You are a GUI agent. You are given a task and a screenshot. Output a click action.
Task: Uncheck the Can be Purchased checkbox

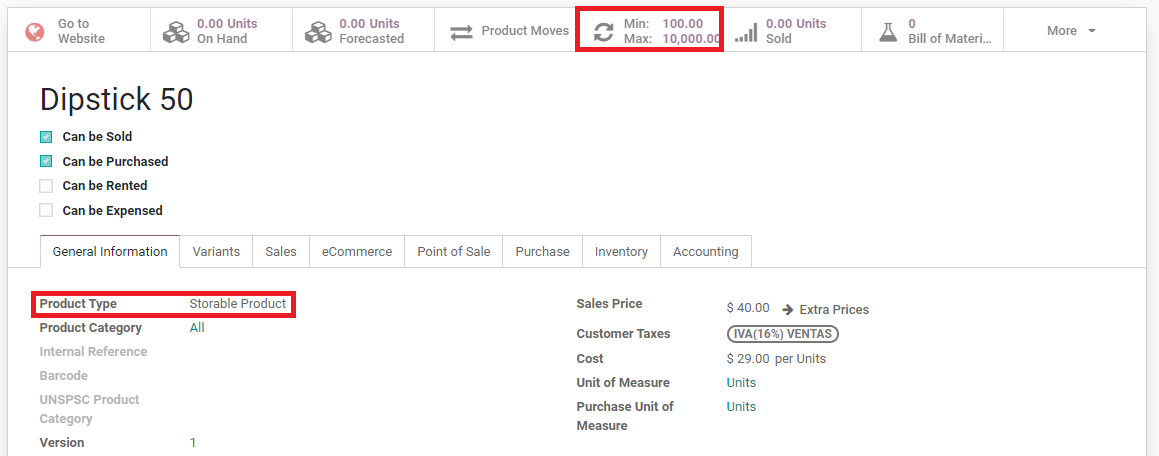[46, 161]
